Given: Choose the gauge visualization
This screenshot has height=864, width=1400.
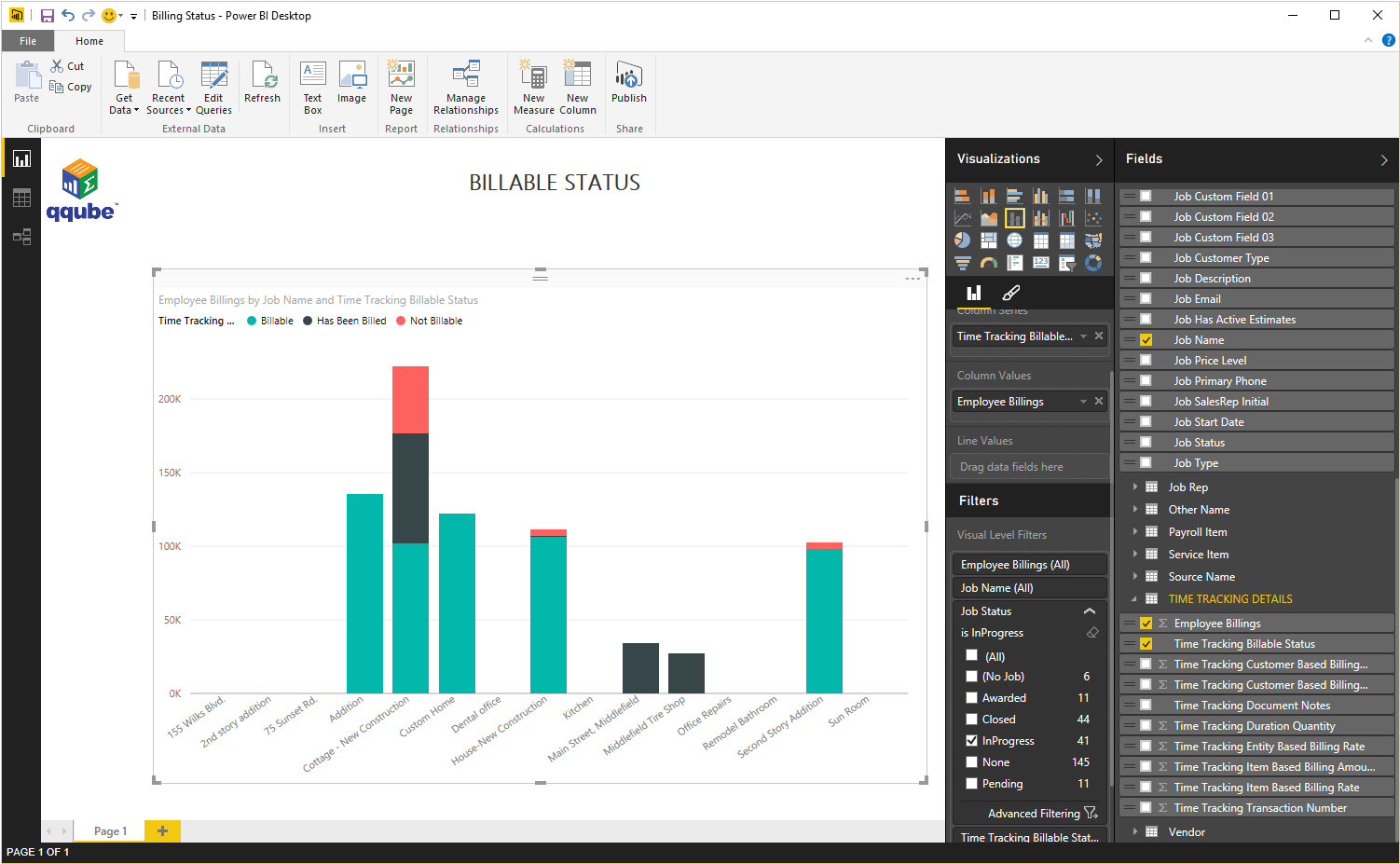Looking at the screenshot, I should tap(989, 263).
